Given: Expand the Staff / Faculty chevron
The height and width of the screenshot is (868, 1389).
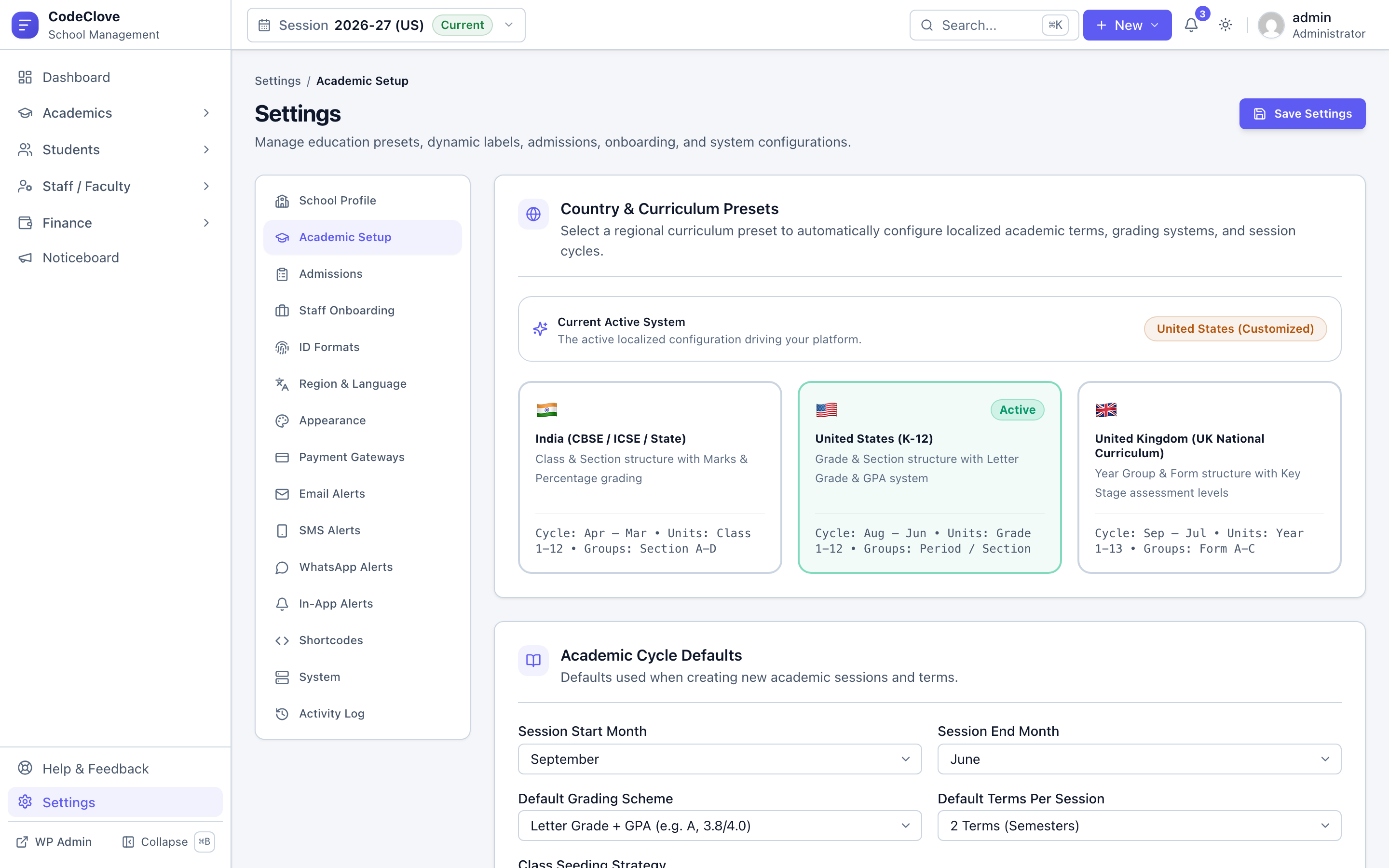Looking at the screenshot, I should tap(206, 187).
